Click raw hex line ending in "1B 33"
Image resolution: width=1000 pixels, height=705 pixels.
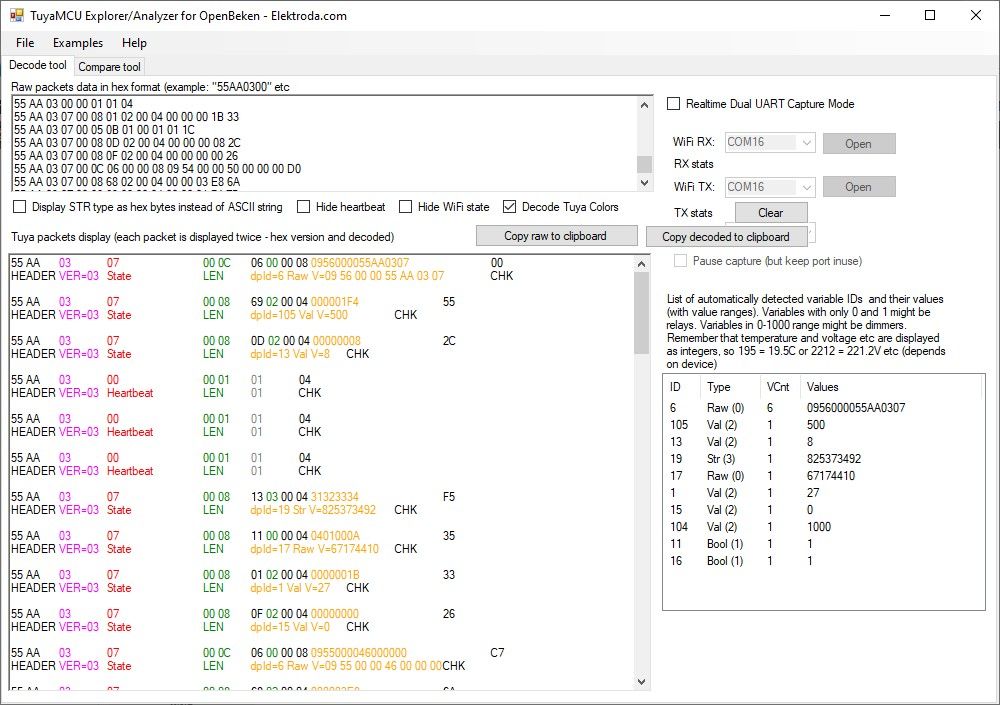click(x=126, y=117)
